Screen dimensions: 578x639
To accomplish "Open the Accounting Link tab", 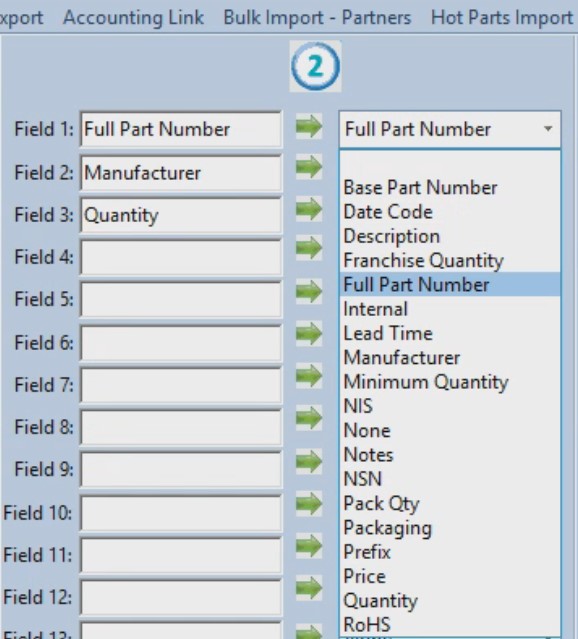I will (133, 18).
